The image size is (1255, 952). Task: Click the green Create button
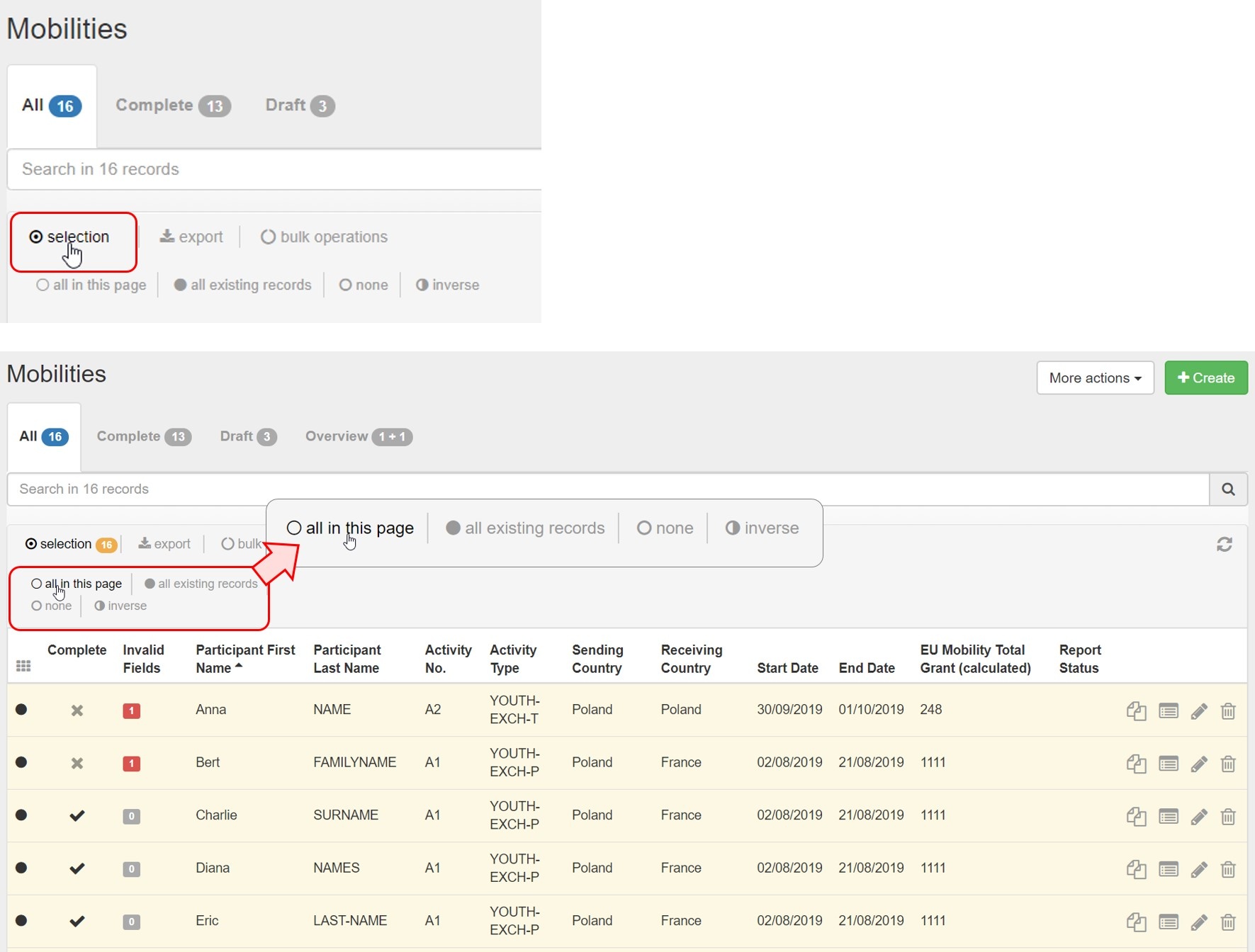tap(1205, 378)
